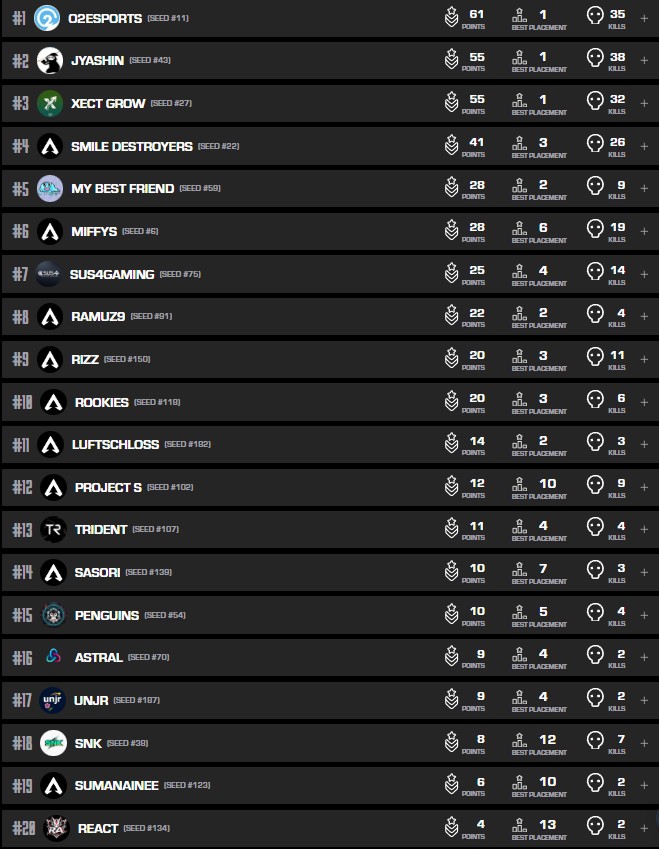
Task: Click the PROJECT S team name
Action: 108,487
